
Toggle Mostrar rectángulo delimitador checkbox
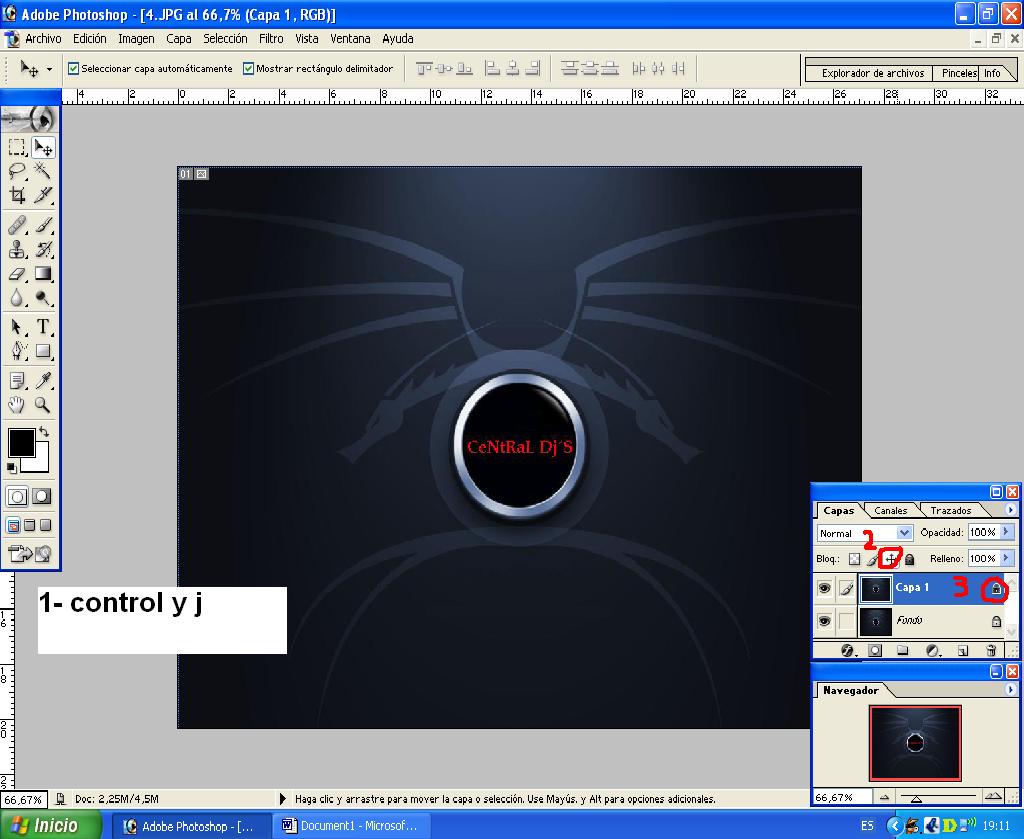click(x=248, y=69)
